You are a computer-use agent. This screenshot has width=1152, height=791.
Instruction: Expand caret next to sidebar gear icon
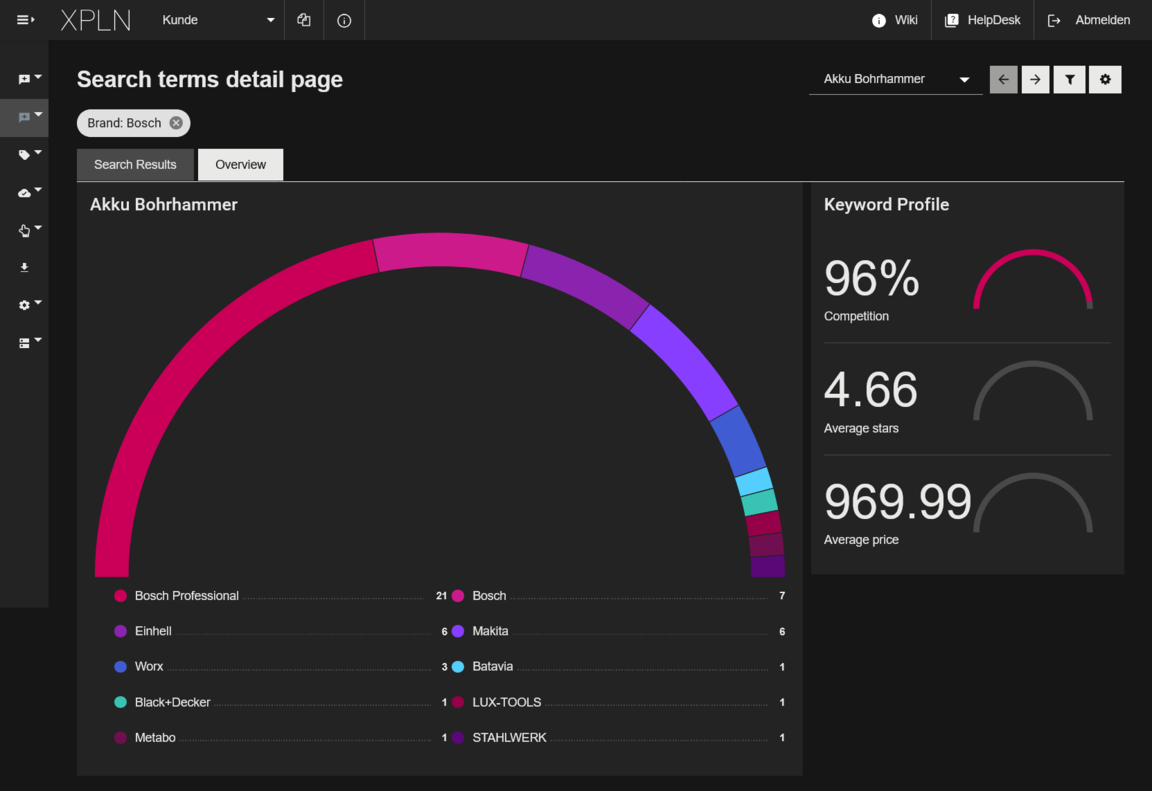click(x=38, y=303)
